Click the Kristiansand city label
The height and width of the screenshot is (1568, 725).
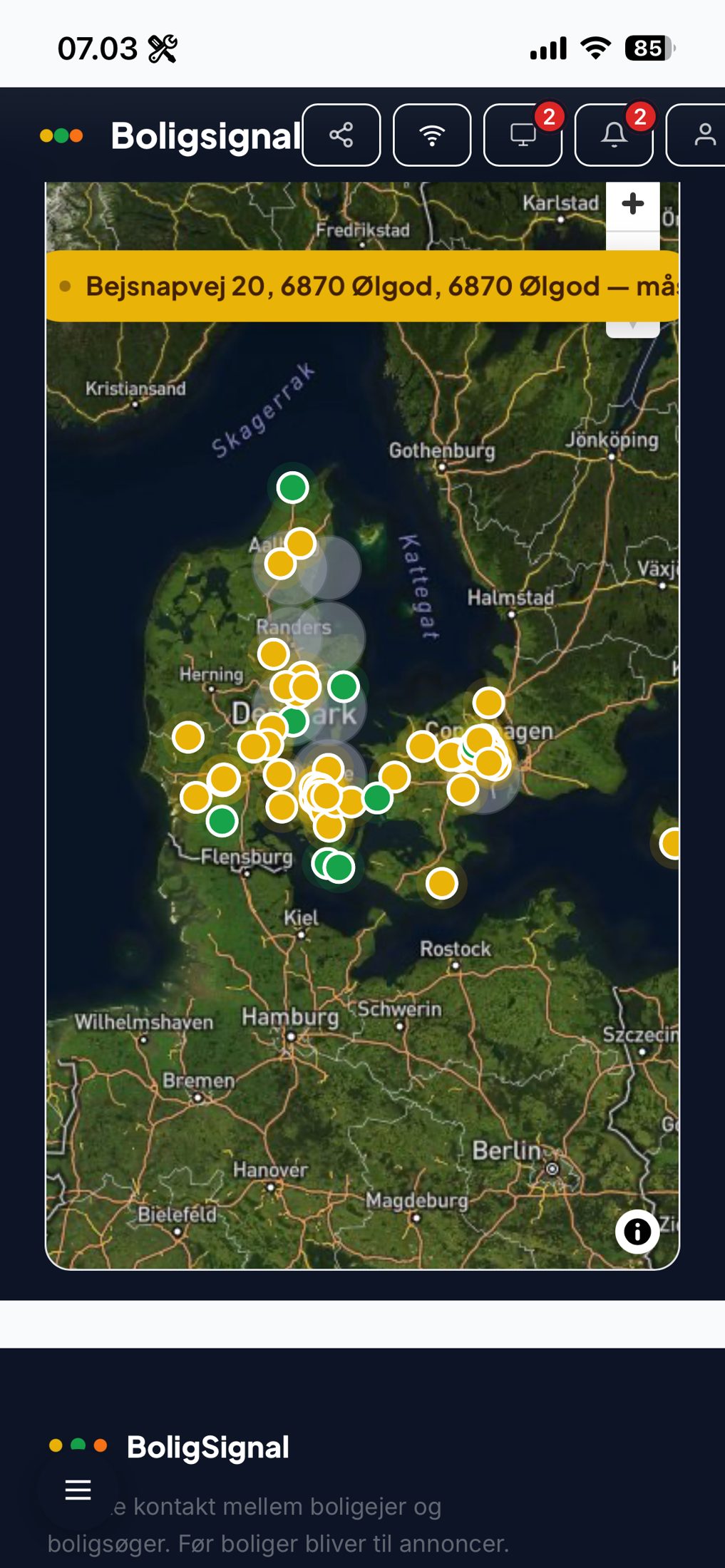pos(135,388)
